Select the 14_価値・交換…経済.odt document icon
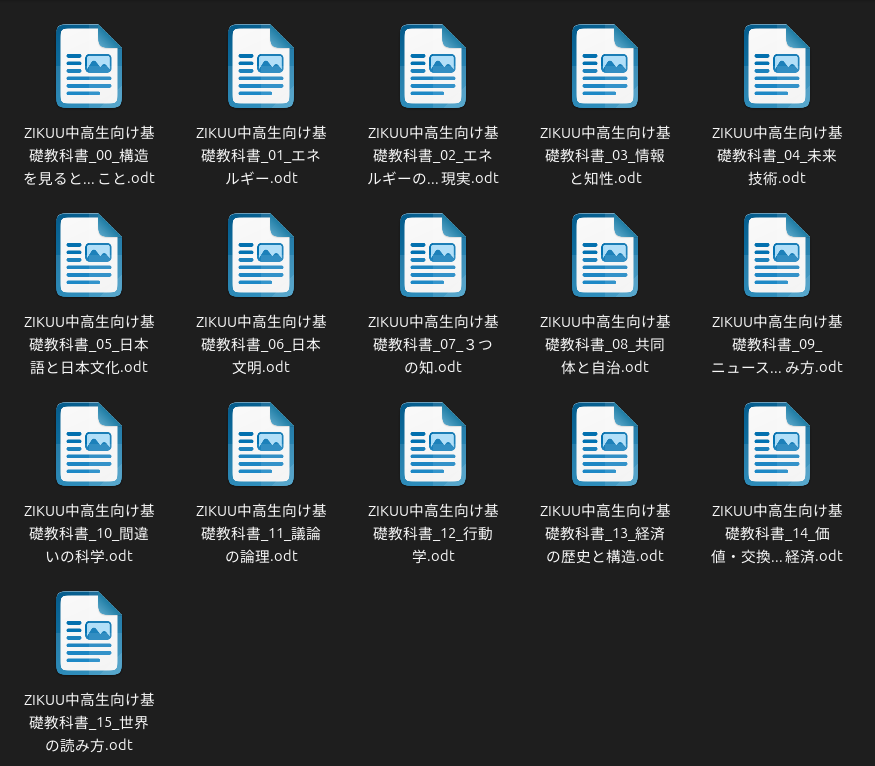Screen dimensions: 875x766 (x=777, y=444)
